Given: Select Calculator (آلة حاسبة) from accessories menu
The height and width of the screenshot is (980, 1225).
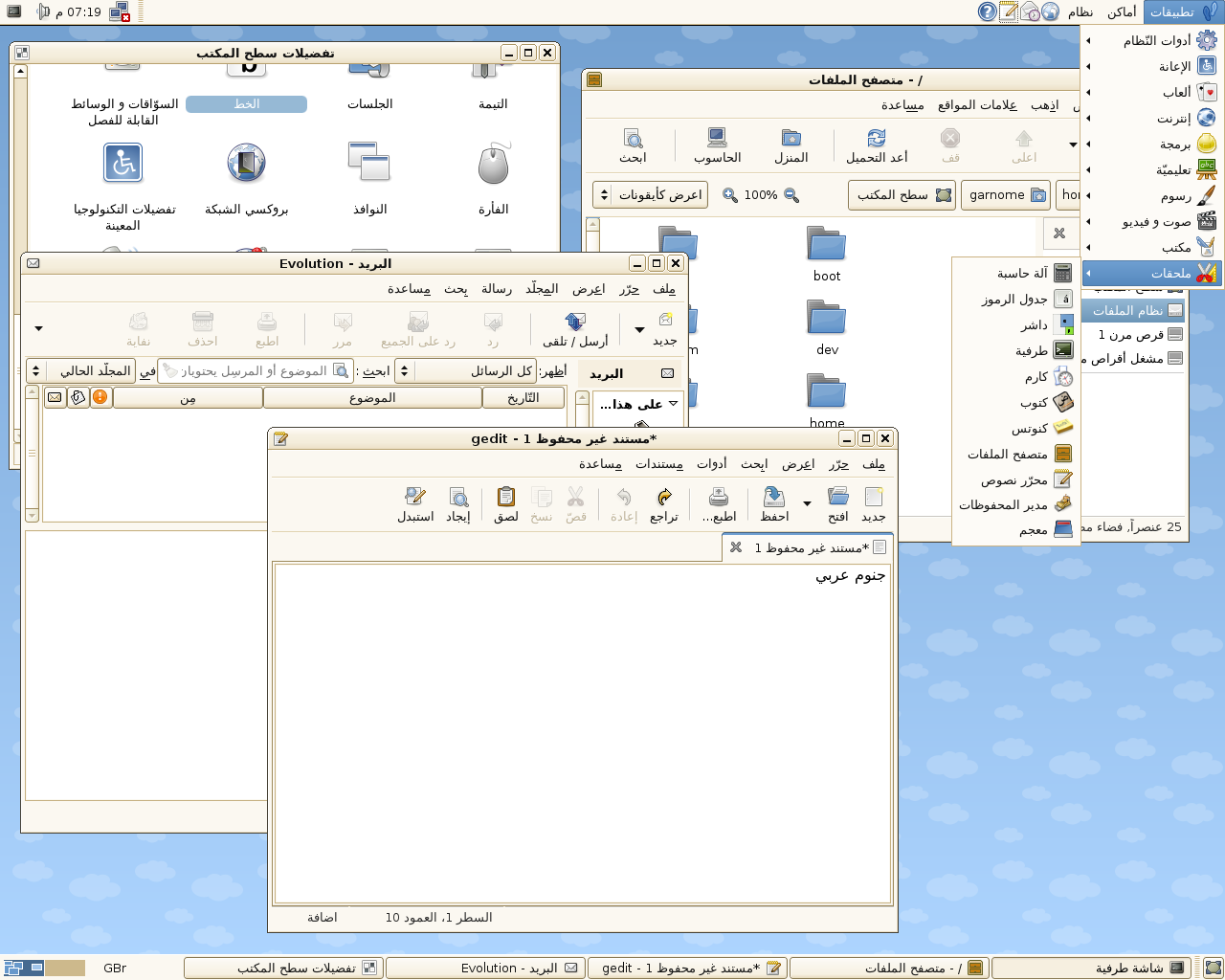Looking at the screenshot, I should click(1022, 274).
